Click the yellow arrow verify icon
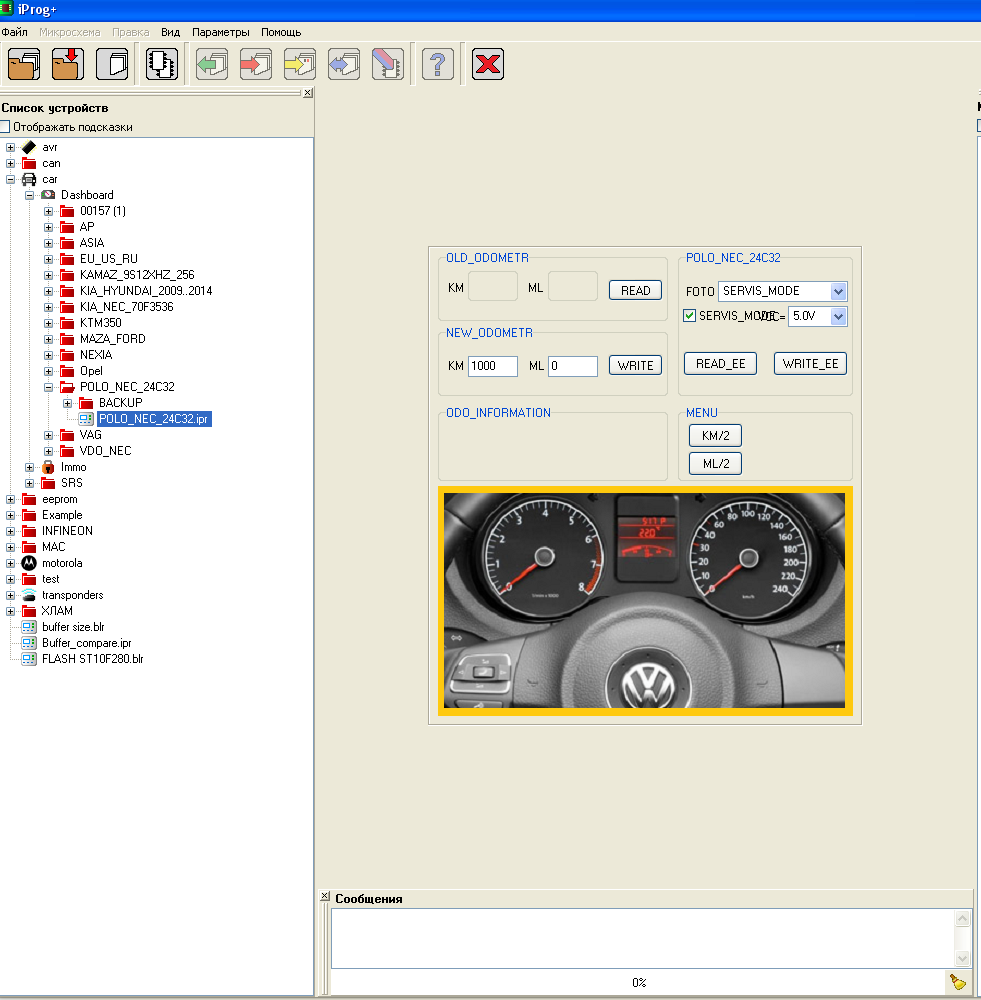Viewport: 981px width, 1000px height. pos(300,65)
